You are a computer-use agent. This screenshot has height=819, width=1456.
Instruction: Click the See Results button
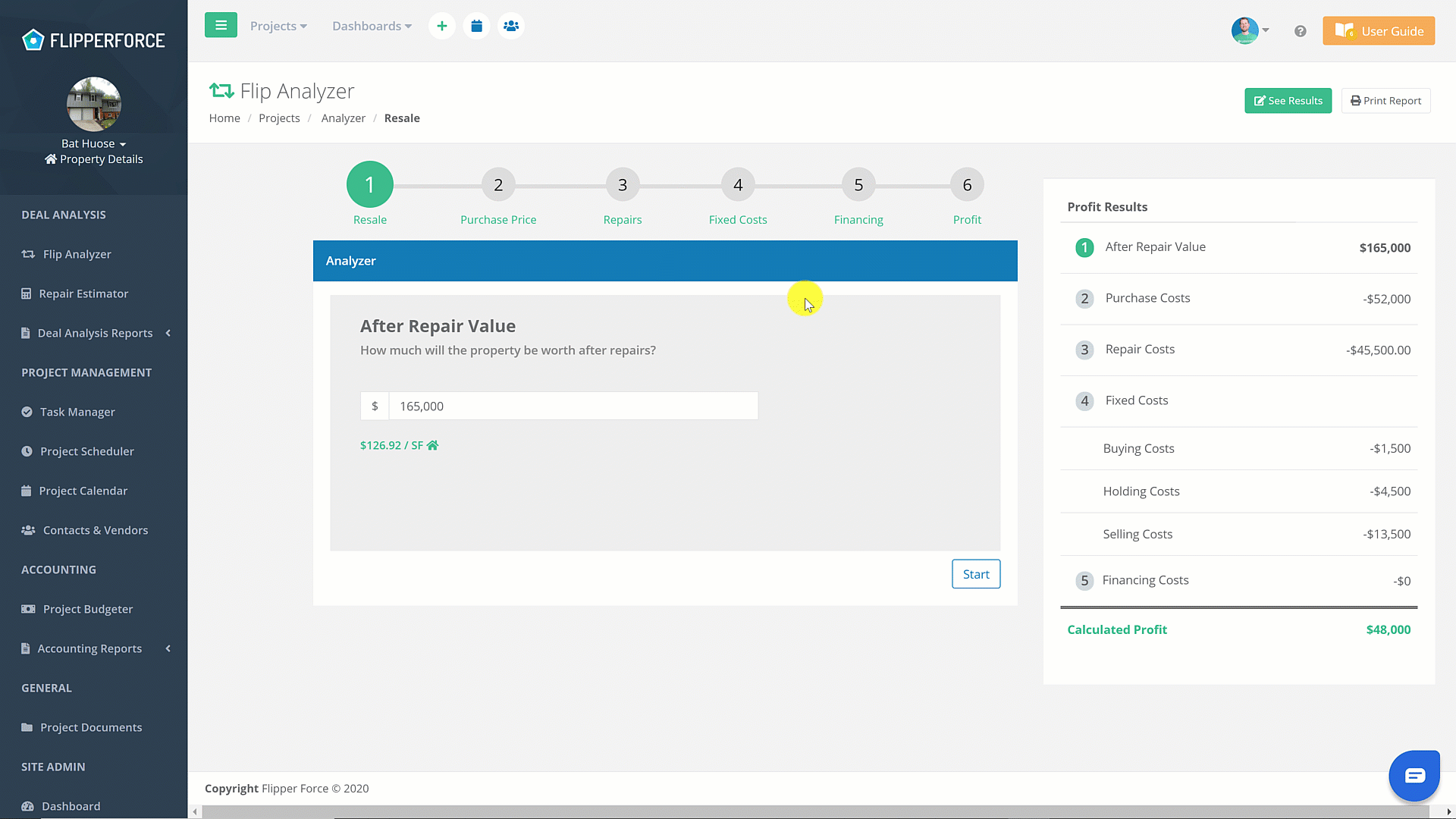pyautogui.click(x=1287, y=101)
